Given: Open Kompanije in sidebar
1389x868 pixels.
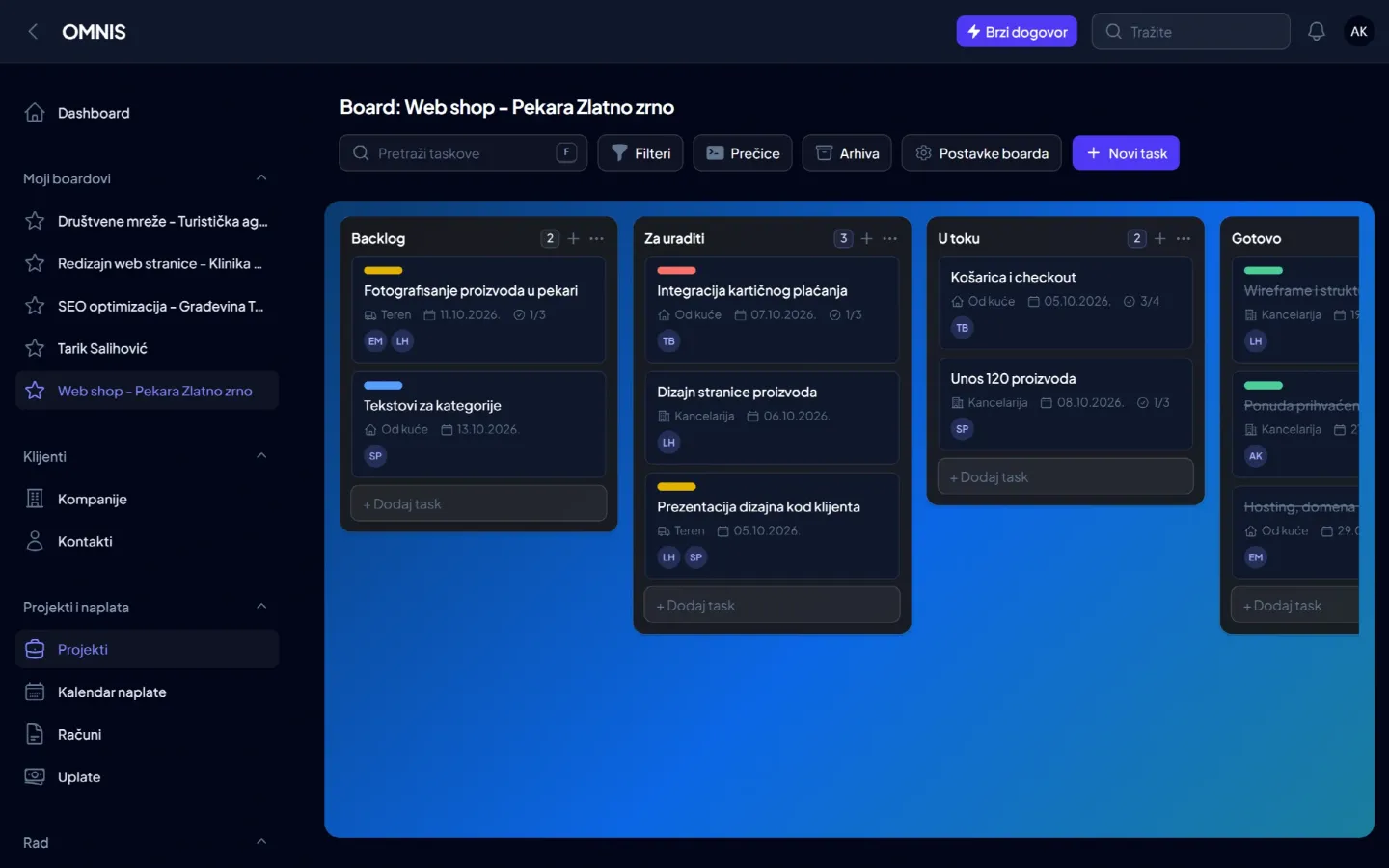Looking at the screenshot, I should (147, 499).
